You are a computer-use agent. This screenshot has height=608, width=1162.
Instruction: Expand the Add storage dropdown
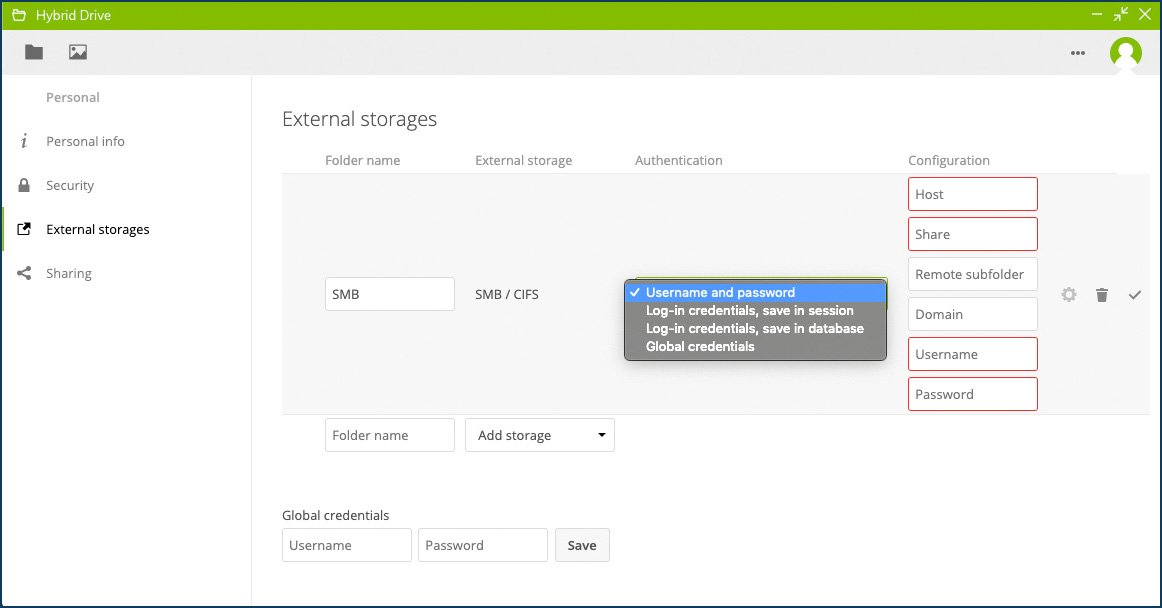click(x=540, y=435)
